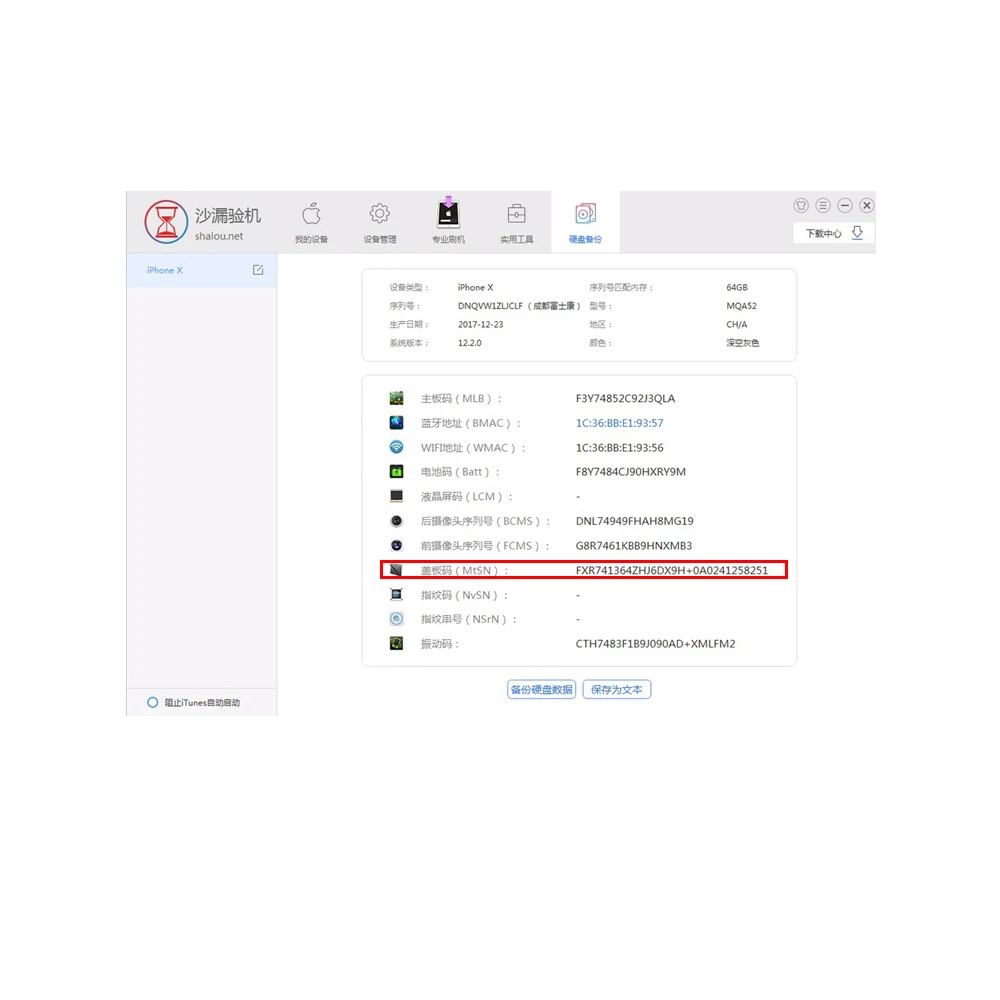
Task: Click model number MQA52
Action: click(x=741, y=306)
